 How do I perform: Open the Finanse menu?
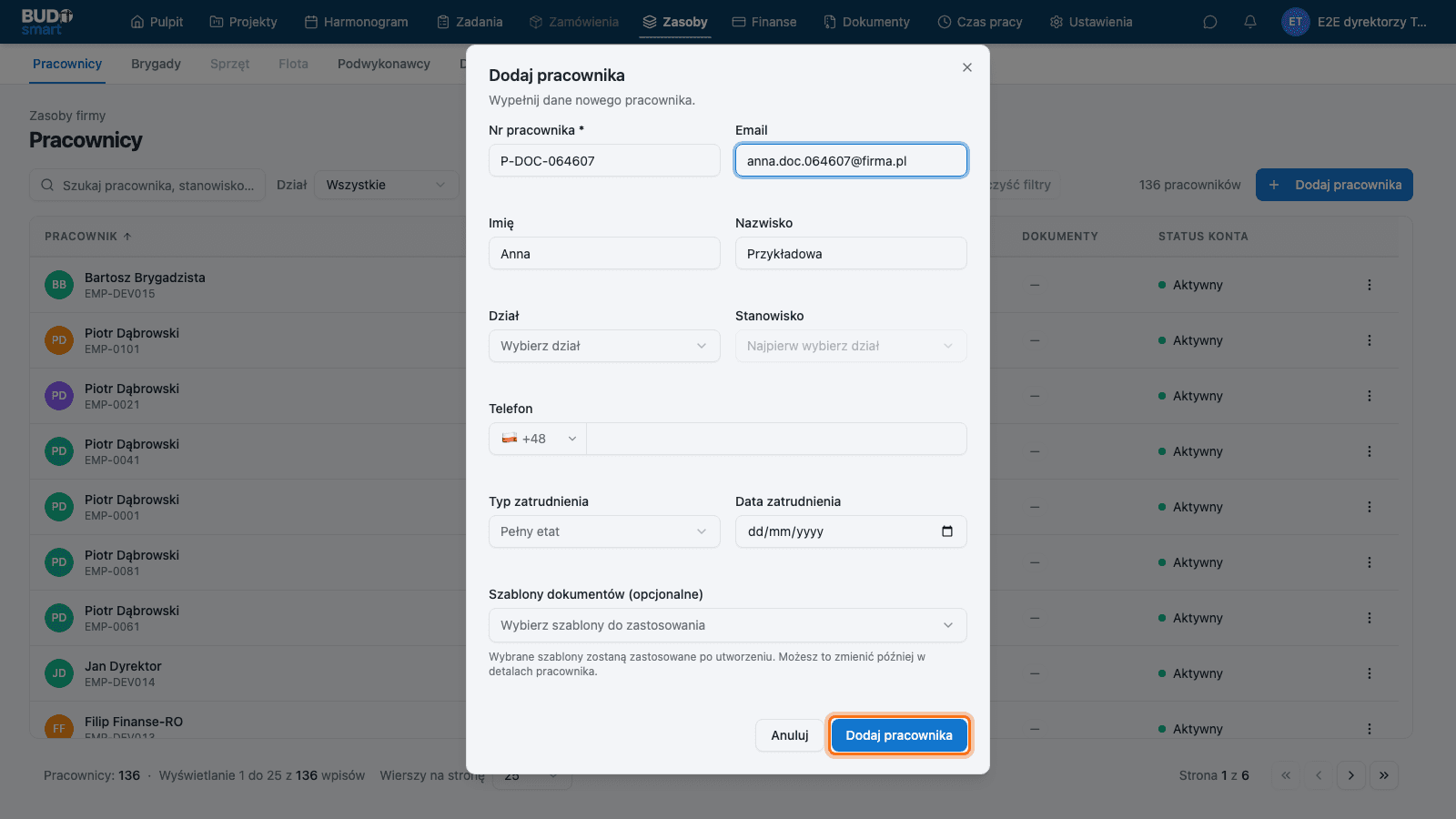764,22
